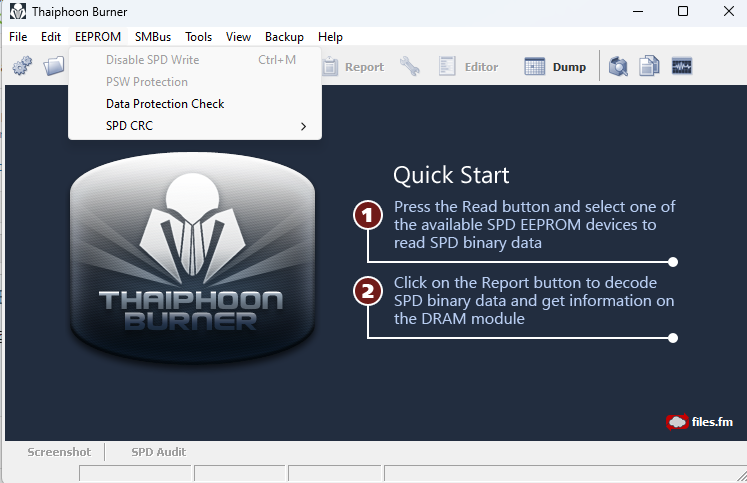Click the Dump toolbar label
747x483 pixels.
click(569, 67)
